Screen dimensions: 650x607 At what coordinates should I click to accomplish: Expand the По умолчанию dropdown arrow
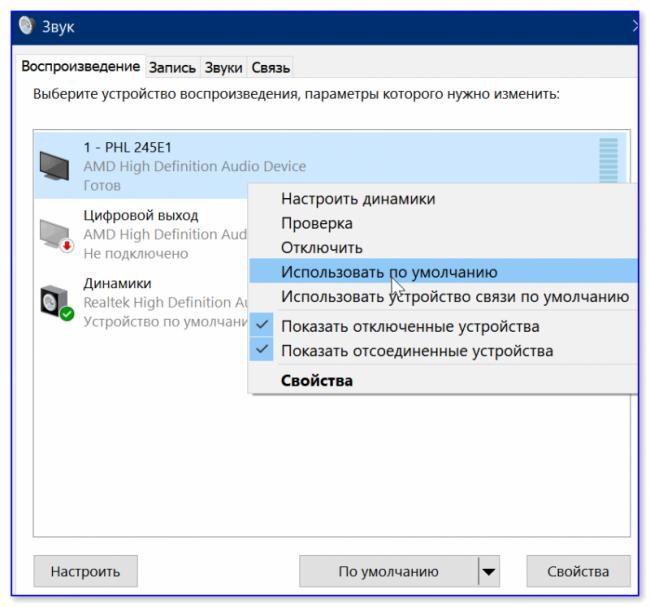(489, 571)
